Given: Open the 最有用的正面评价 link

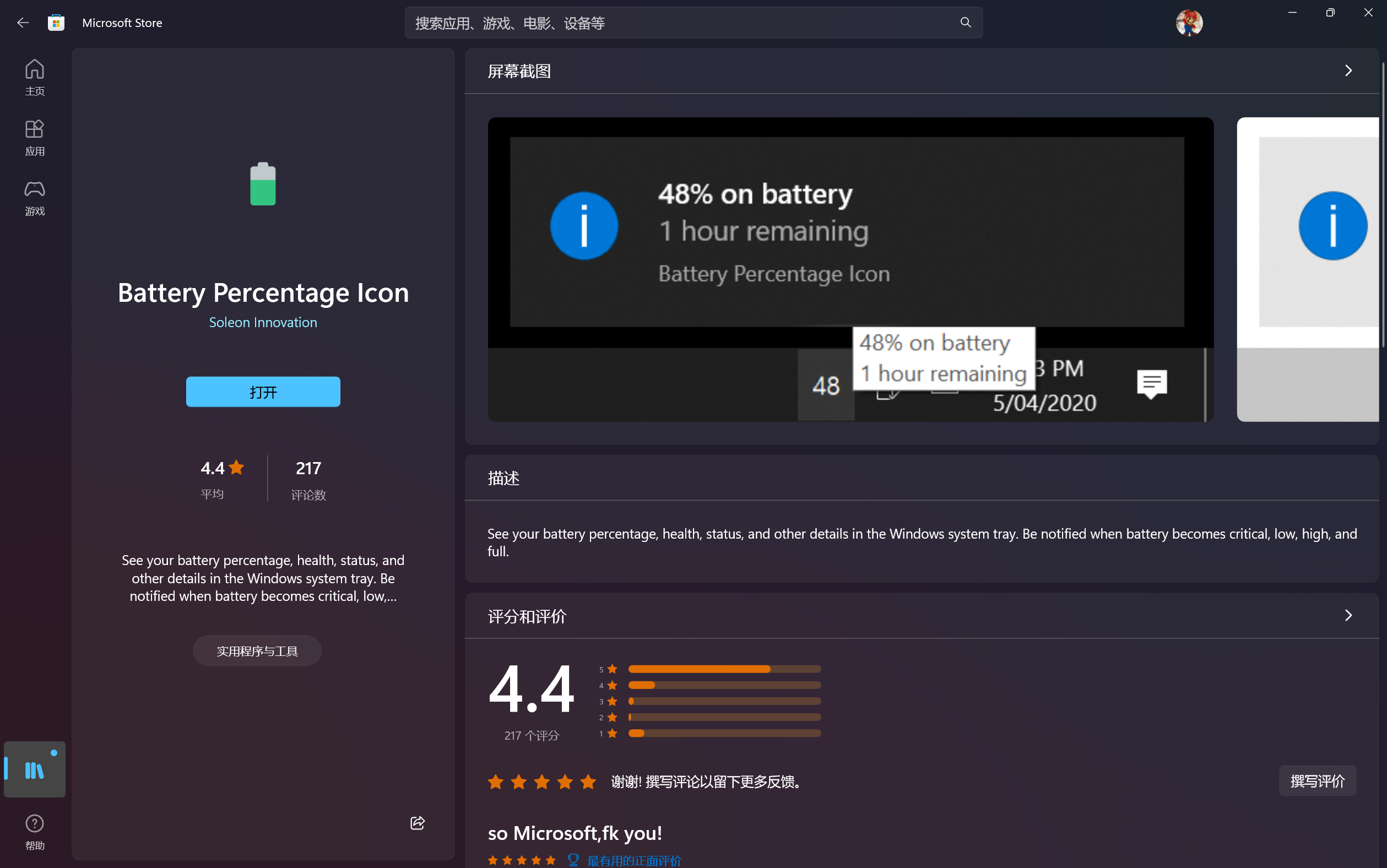Looking at the screenshot, I should (x=634, y=860).
